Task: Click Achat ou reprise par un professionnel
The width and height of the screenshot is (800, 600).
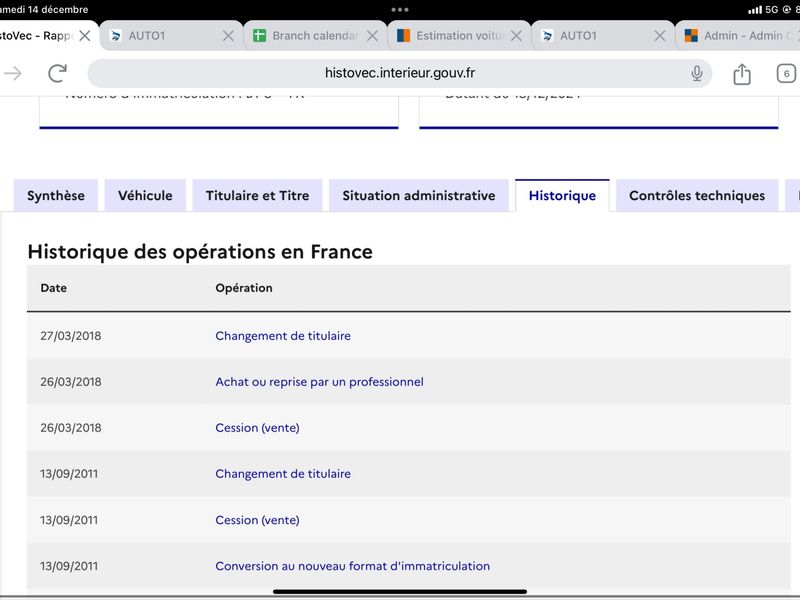Action: coord(319,382)
